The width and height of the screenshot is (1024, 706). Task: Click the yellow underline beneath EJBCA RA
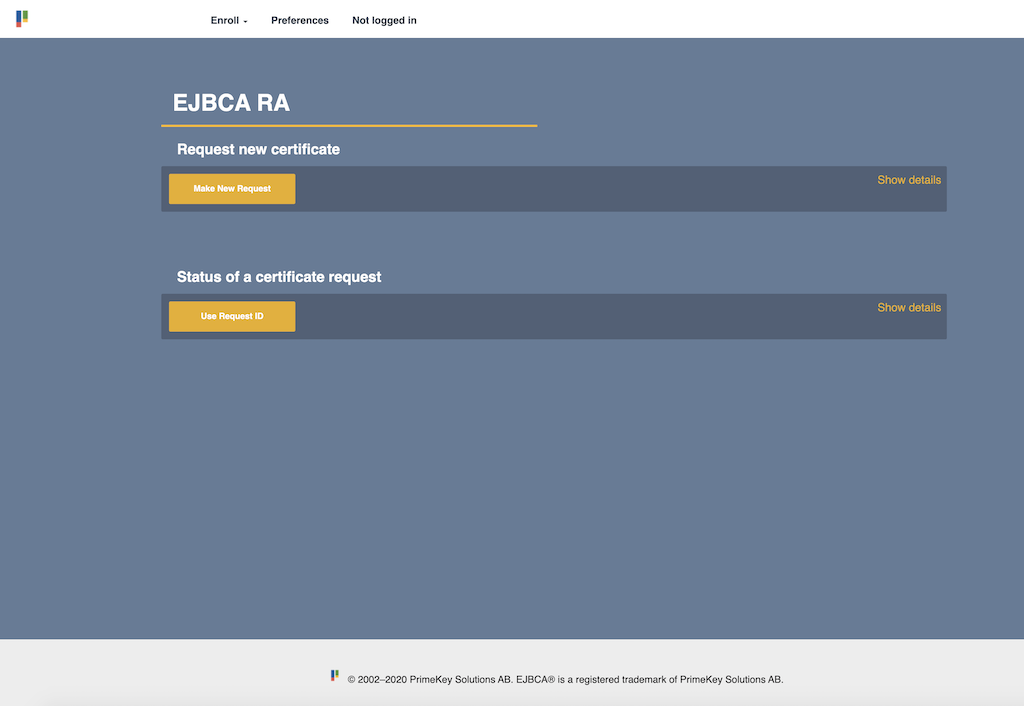pos(349,126)
